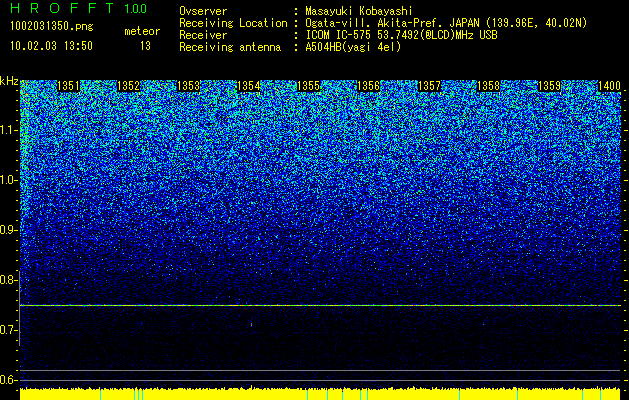Click the 1355 time marker
Screen dimensions: 629x400
(308, 86)
